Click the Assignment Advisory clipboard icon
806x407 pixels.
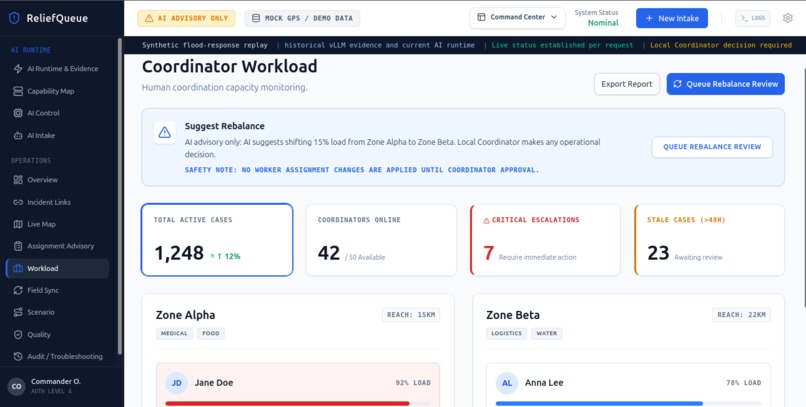18,246
